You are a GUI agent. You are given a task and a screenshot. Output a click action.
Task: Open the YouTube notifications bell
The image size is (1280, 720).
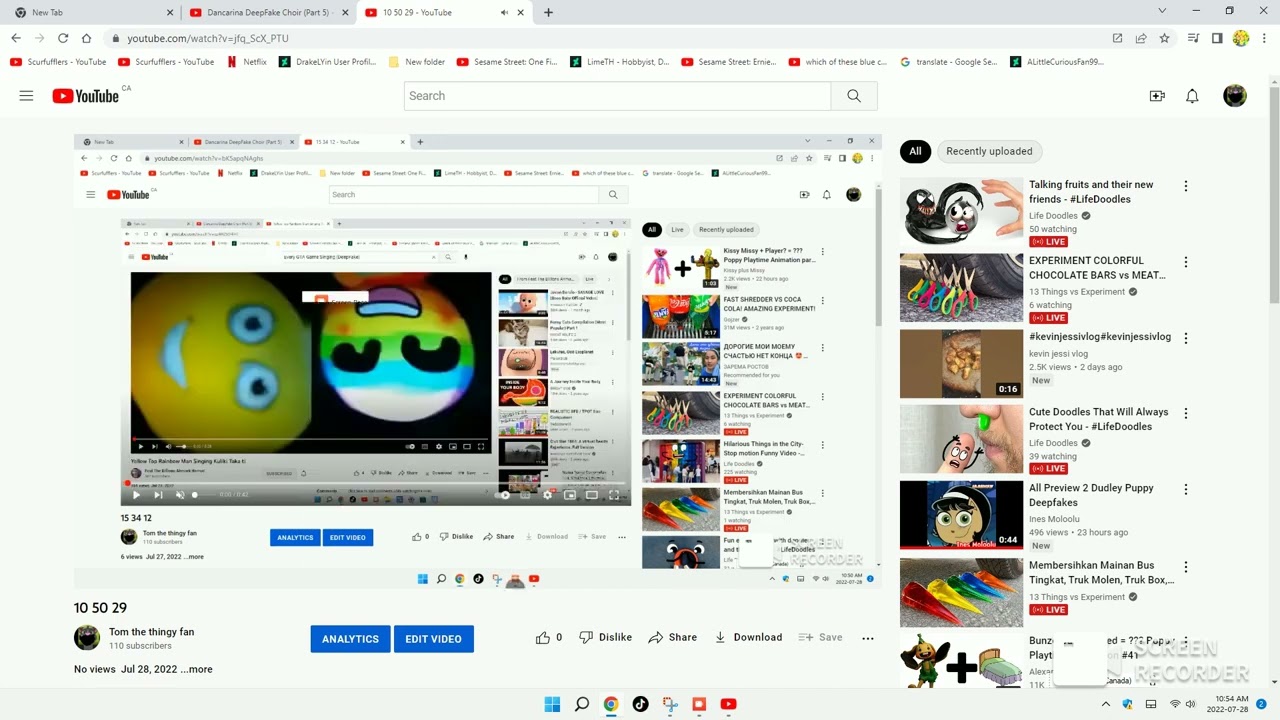1192,96
